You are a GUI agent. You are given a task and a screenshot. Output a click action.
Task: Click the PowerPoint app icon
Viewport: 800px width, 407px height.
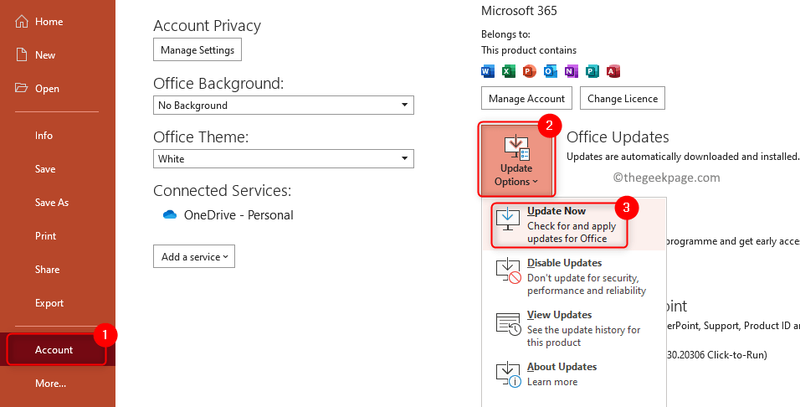[530, 71]
